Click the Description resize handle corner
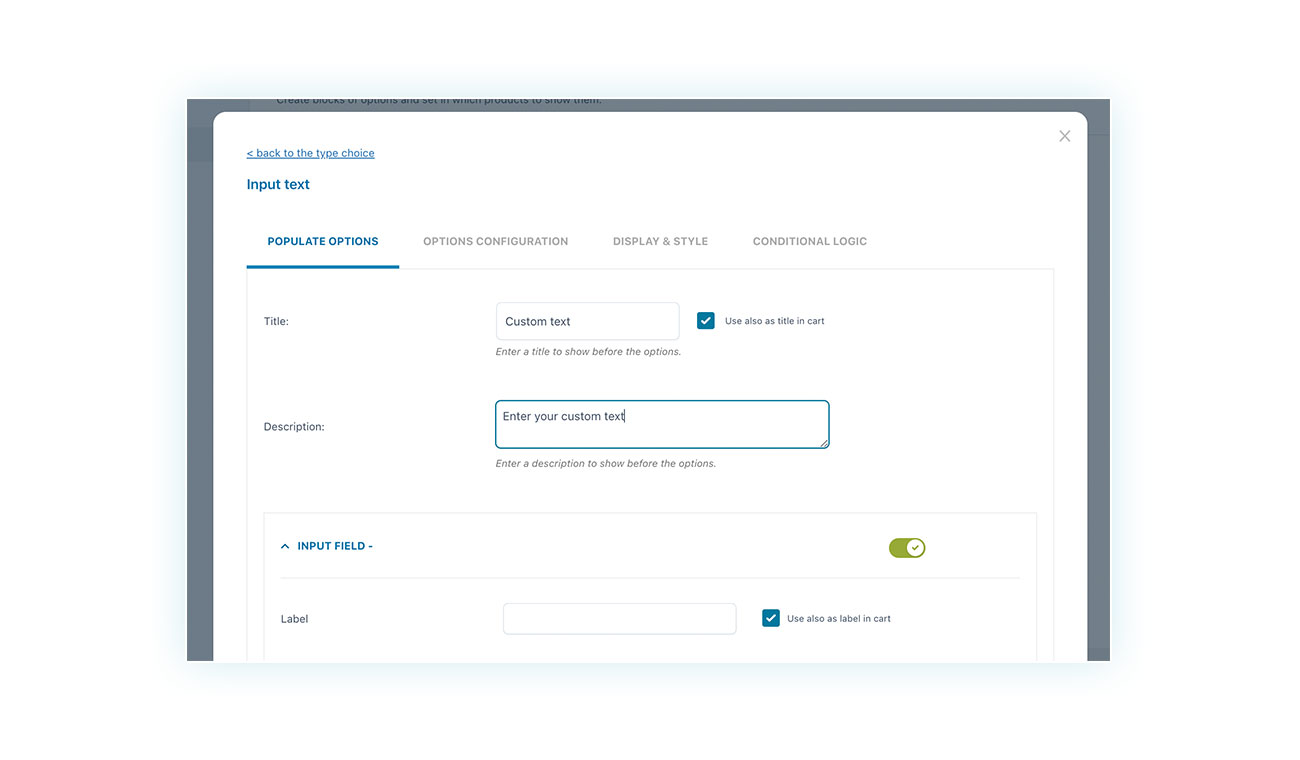This screenshot has width=1300, height=760. pos(824,443)
